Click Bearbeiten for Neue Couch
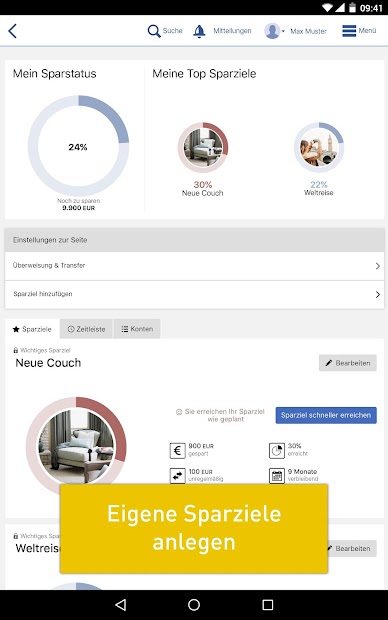Image resolution: width=388 pixels, height=620 pixels. point(348,363)
